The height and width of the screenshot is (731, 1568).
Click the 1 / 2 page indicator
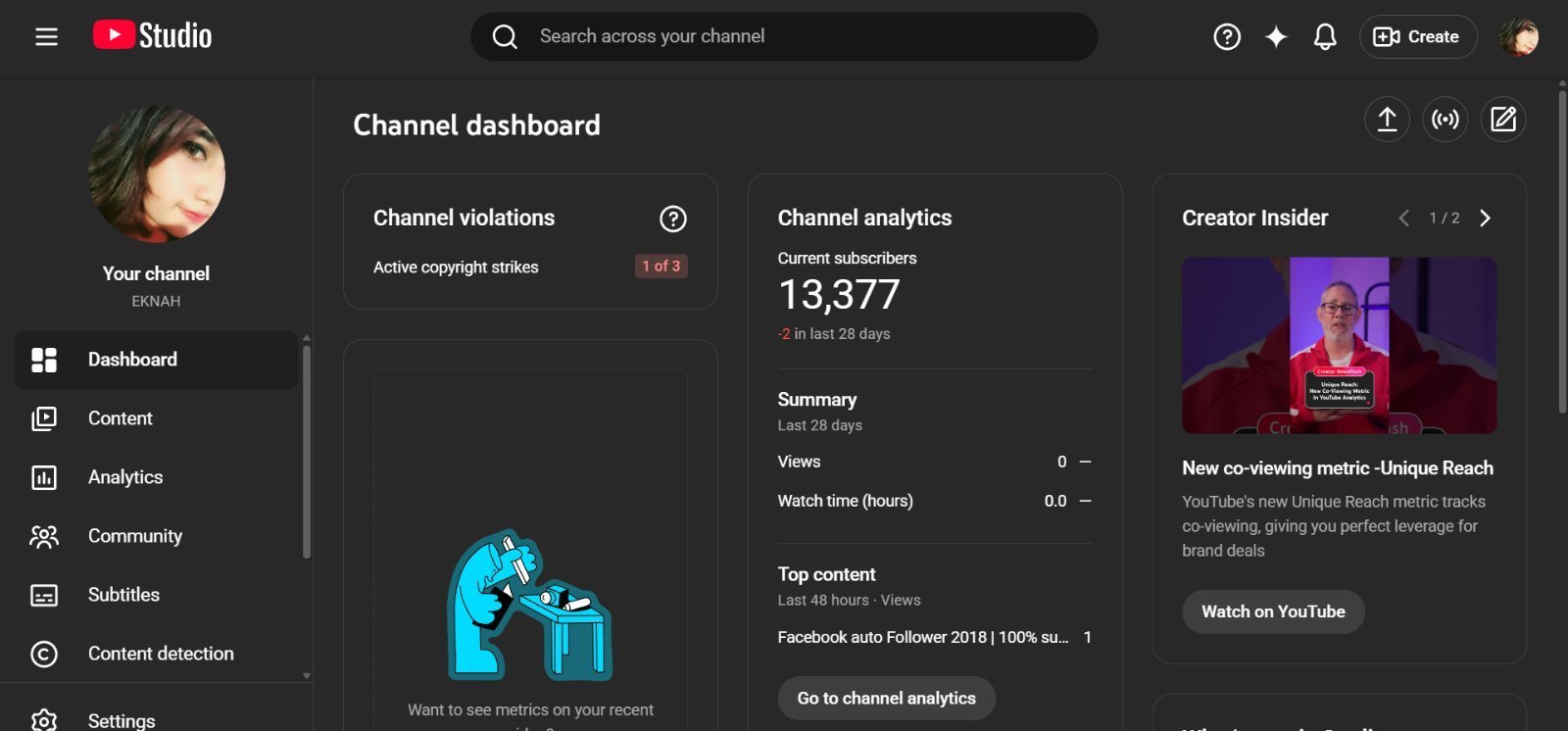tap(1445, 218)
